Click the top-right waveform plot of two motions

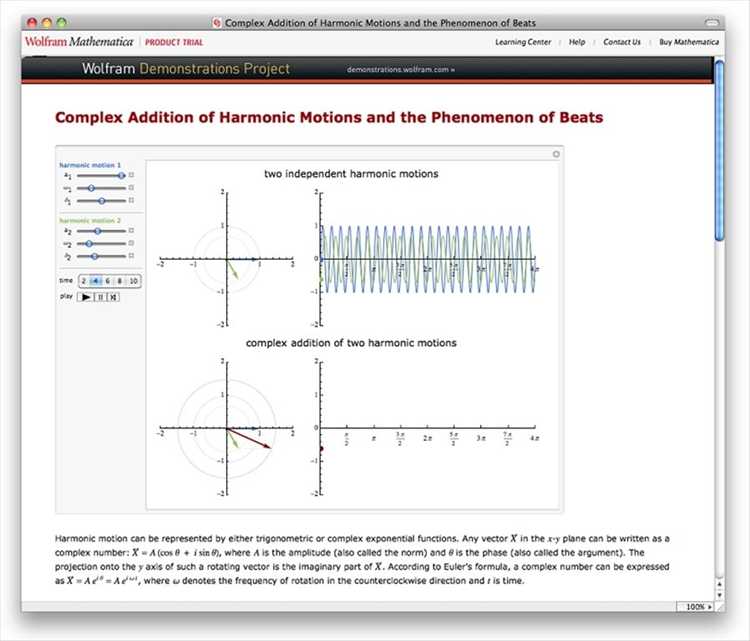(427, 259)
